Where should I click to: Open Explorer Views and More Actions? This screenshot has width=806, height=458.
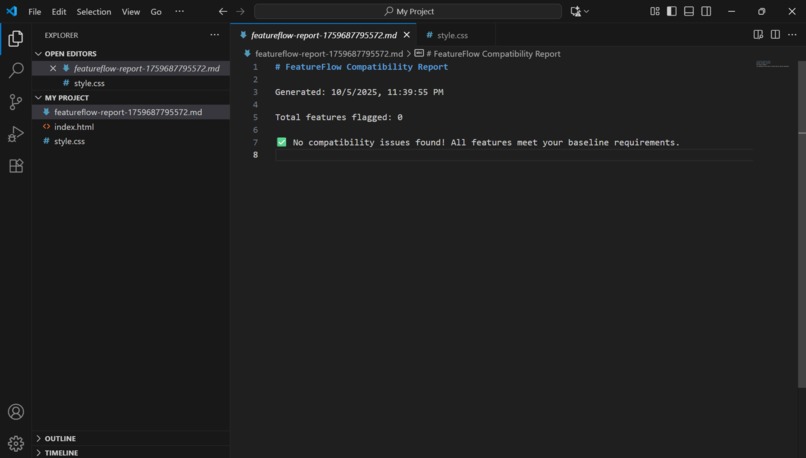(214, 35)
